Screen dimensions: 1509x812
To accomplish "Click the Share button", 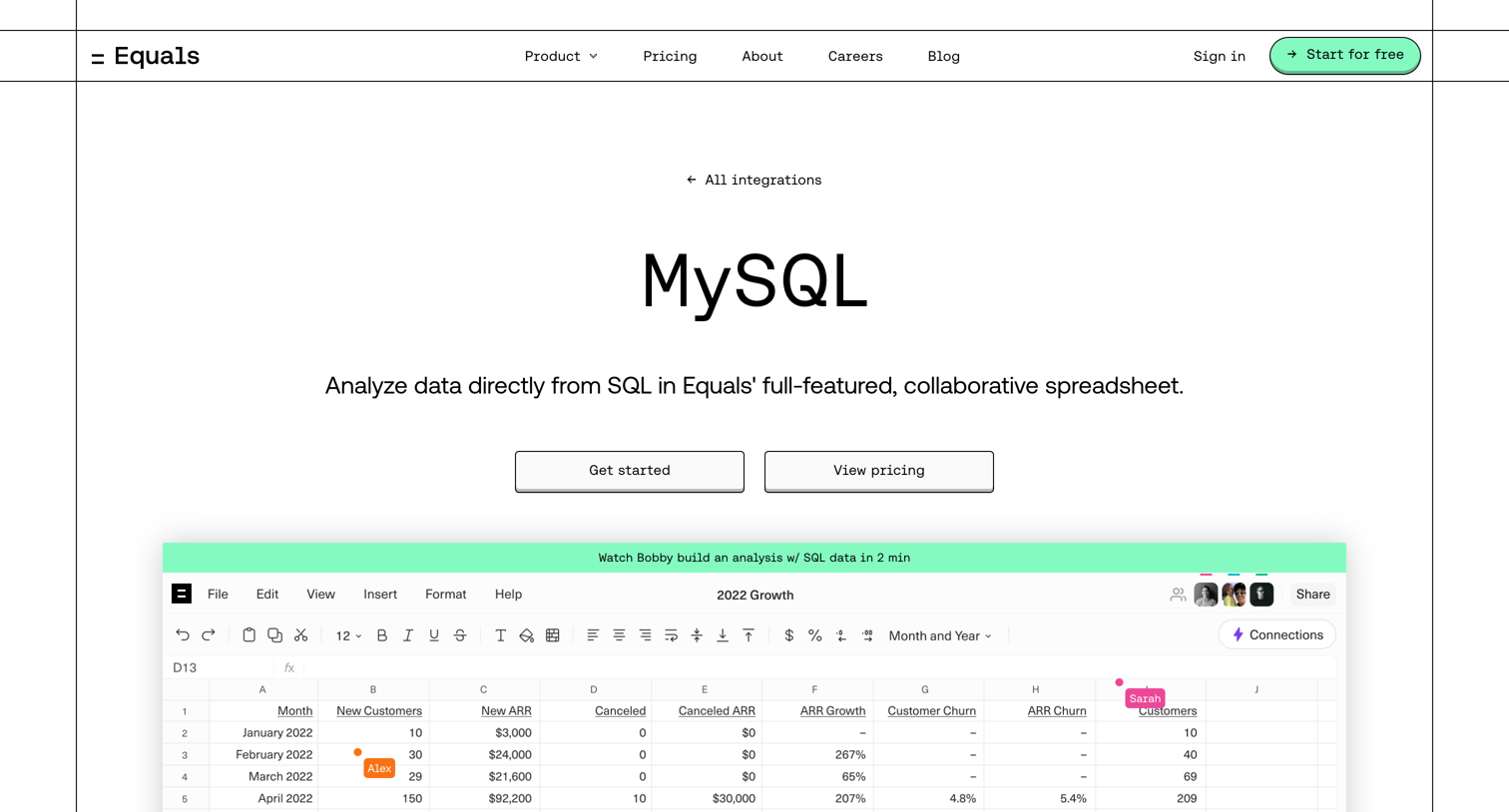I will 1312,595.
